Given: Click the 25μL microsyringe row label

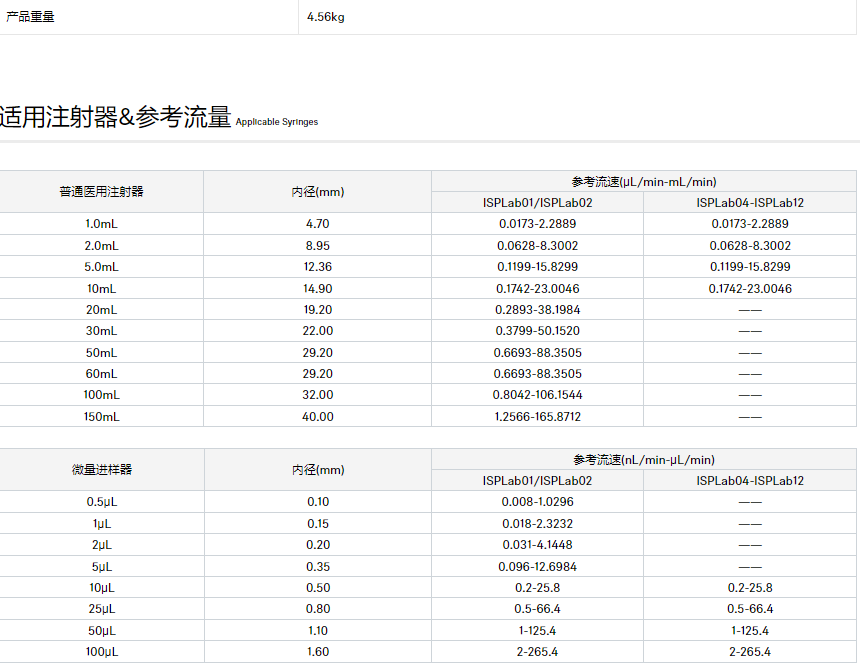Looking at the screenshot, I should click(x=101, y=609).
